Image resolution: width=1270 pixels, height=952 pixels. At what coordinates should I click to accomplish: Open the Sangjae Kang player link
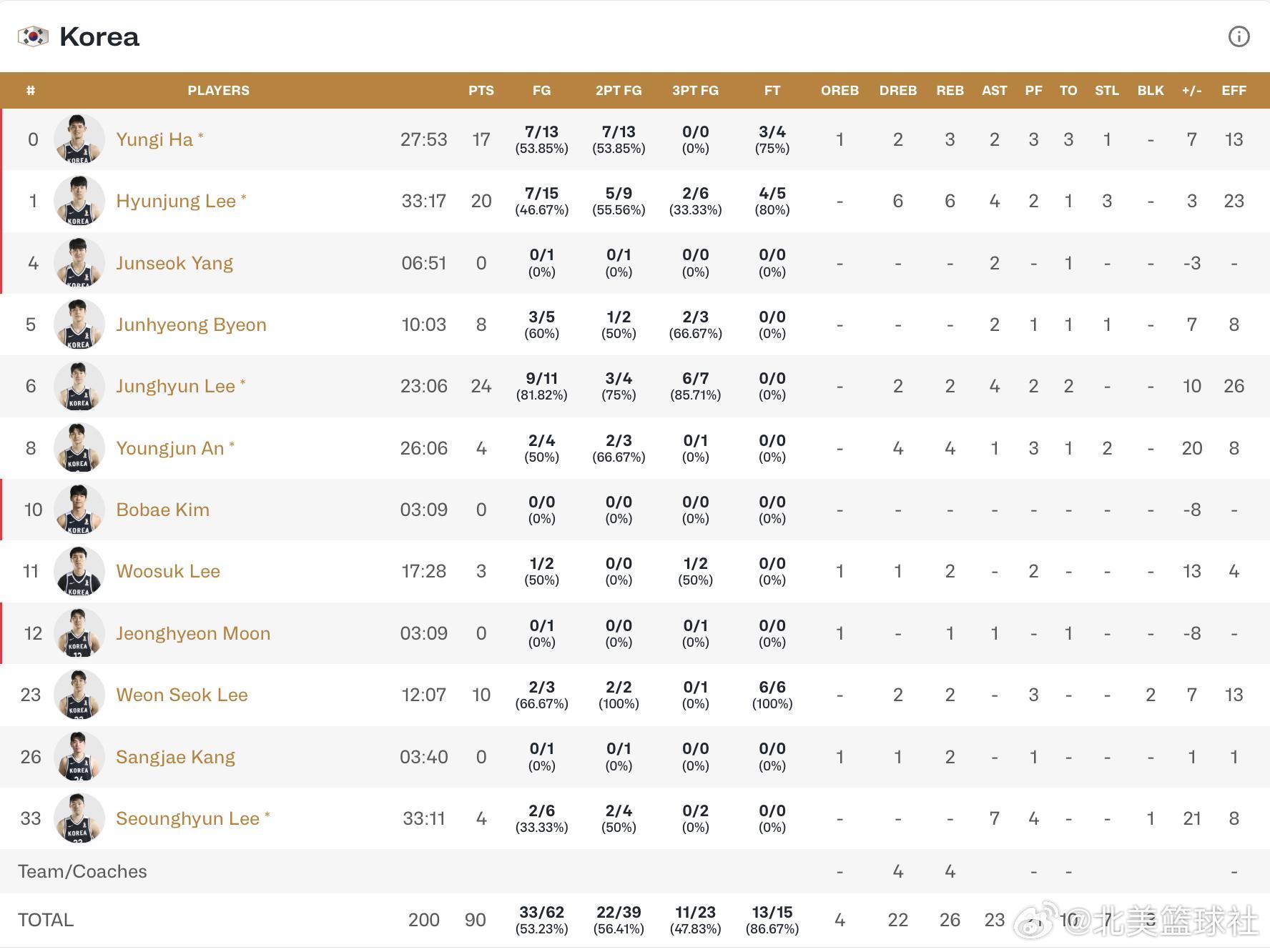[175, 757]
